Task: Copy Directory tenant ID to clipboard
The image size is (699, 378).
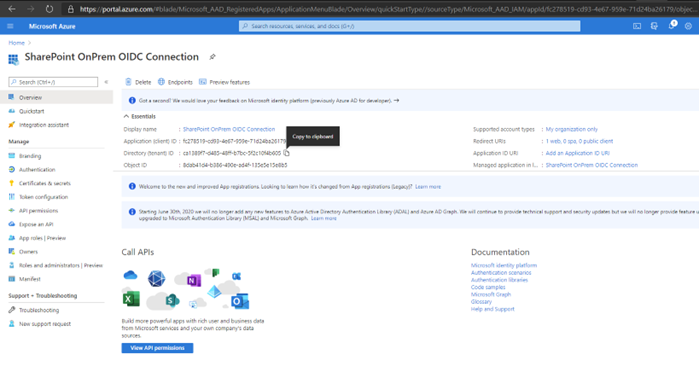Action: [x=287, y=153]
